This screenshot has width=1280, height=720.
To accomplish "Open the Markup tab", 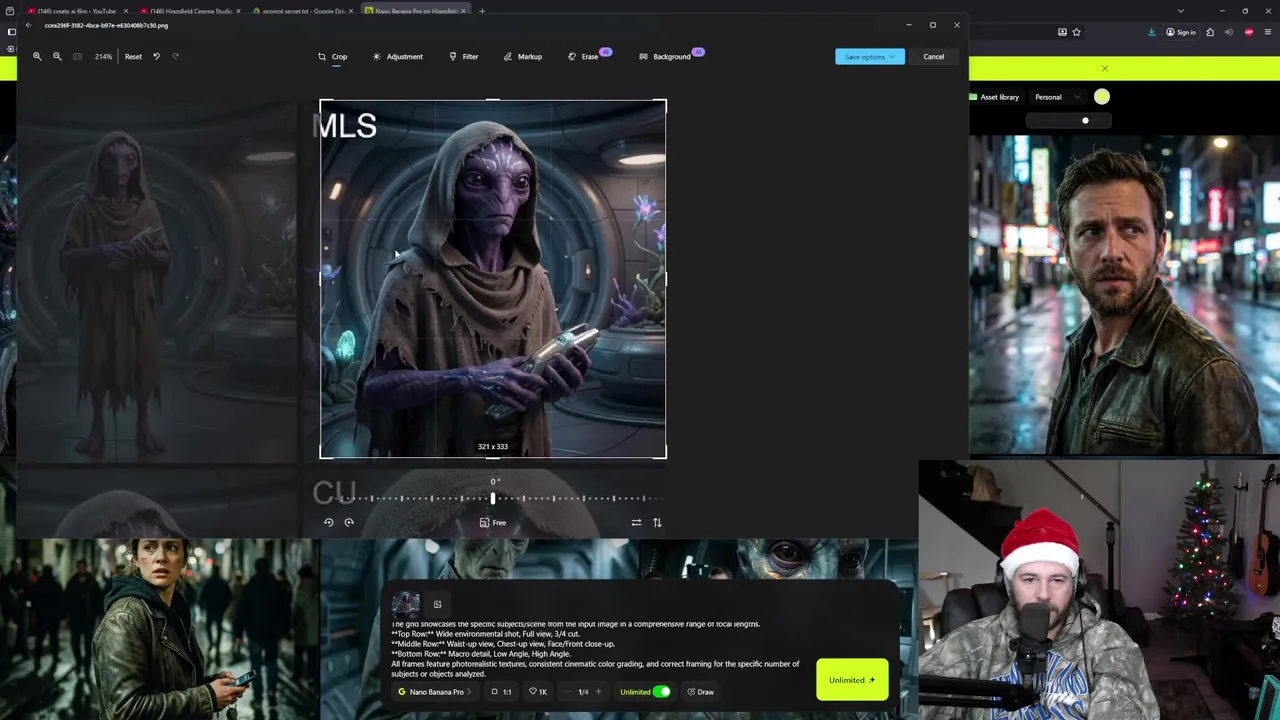I will [x=523, y=56].
